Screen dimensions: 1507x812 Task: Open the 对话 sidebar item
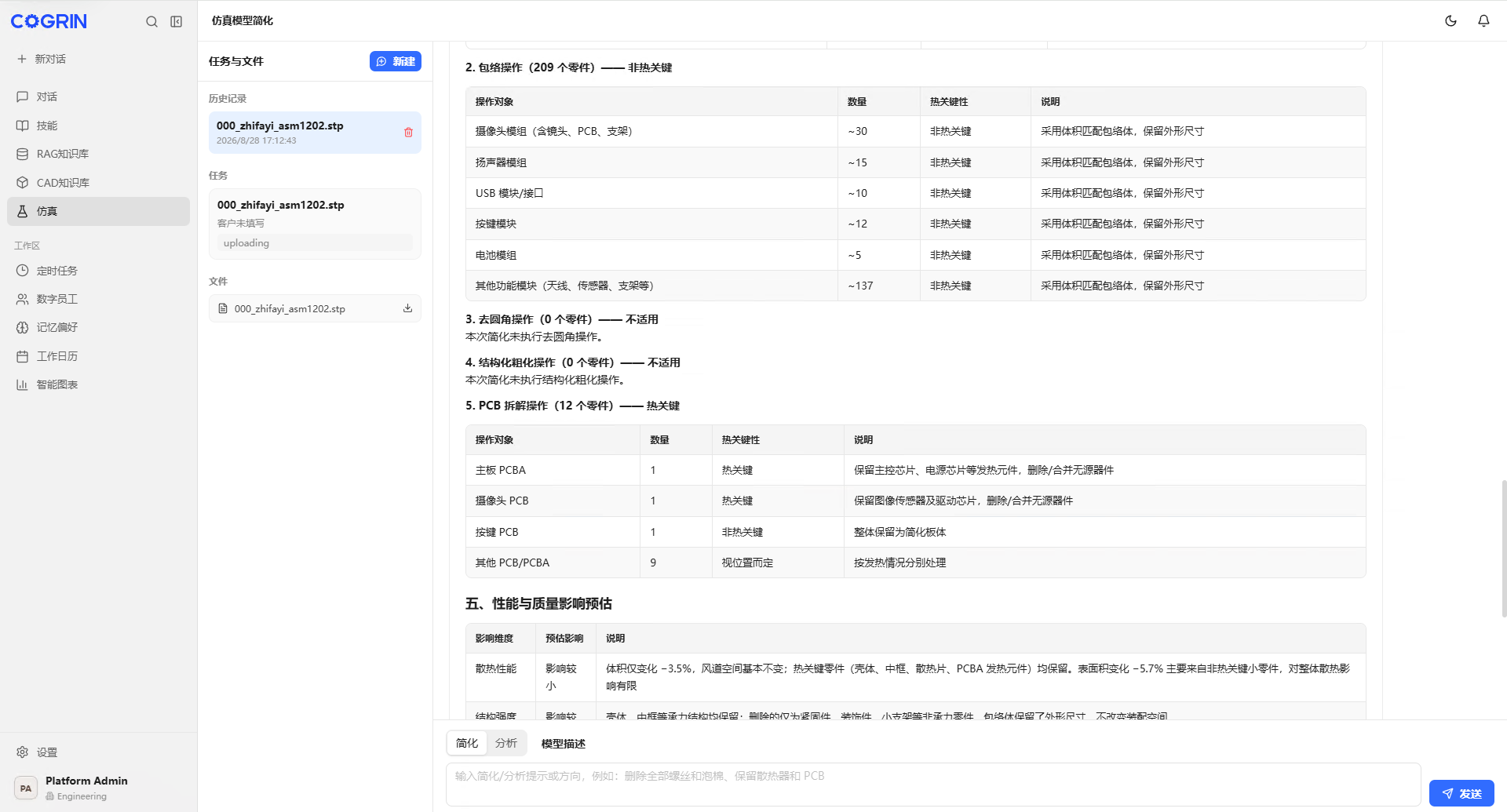click(98, 96)
